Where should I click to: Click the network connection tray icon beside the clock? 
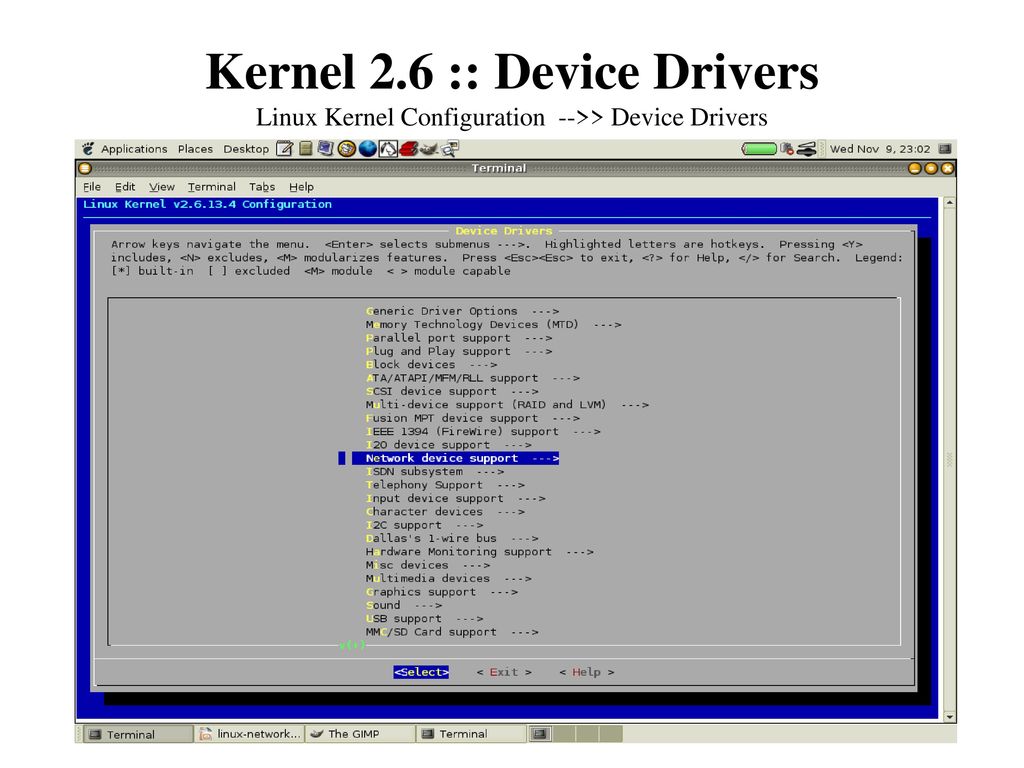[x=807, y=149]
